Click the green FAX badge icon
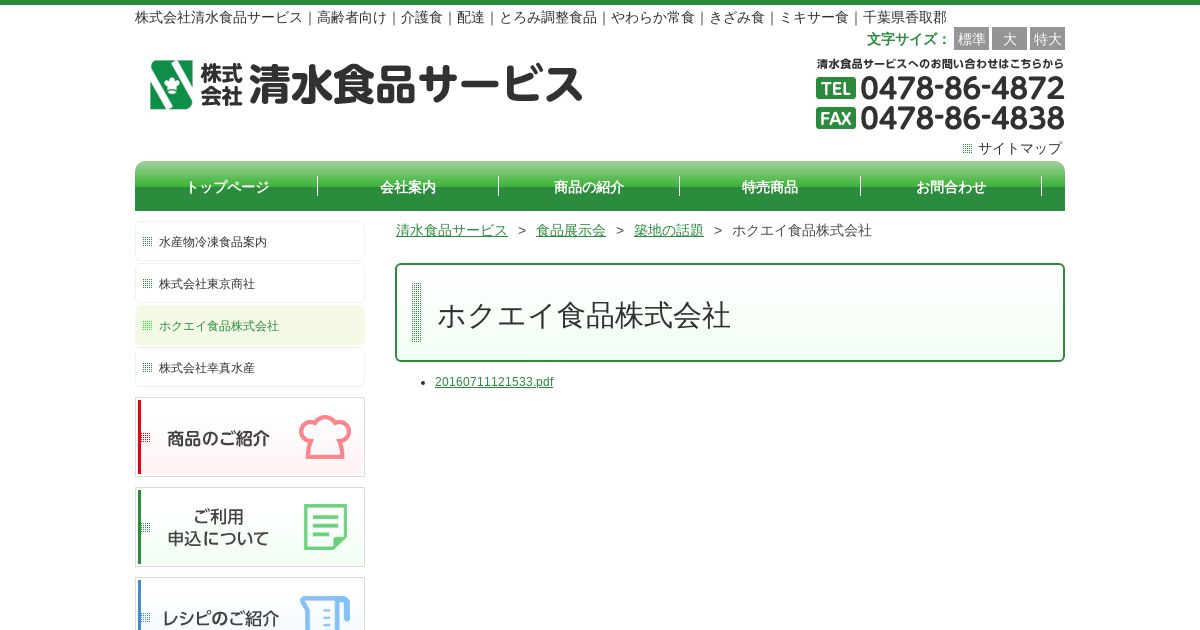This screenshot has height=630, width=1200. pyautogui.click(x=836, y=118)
